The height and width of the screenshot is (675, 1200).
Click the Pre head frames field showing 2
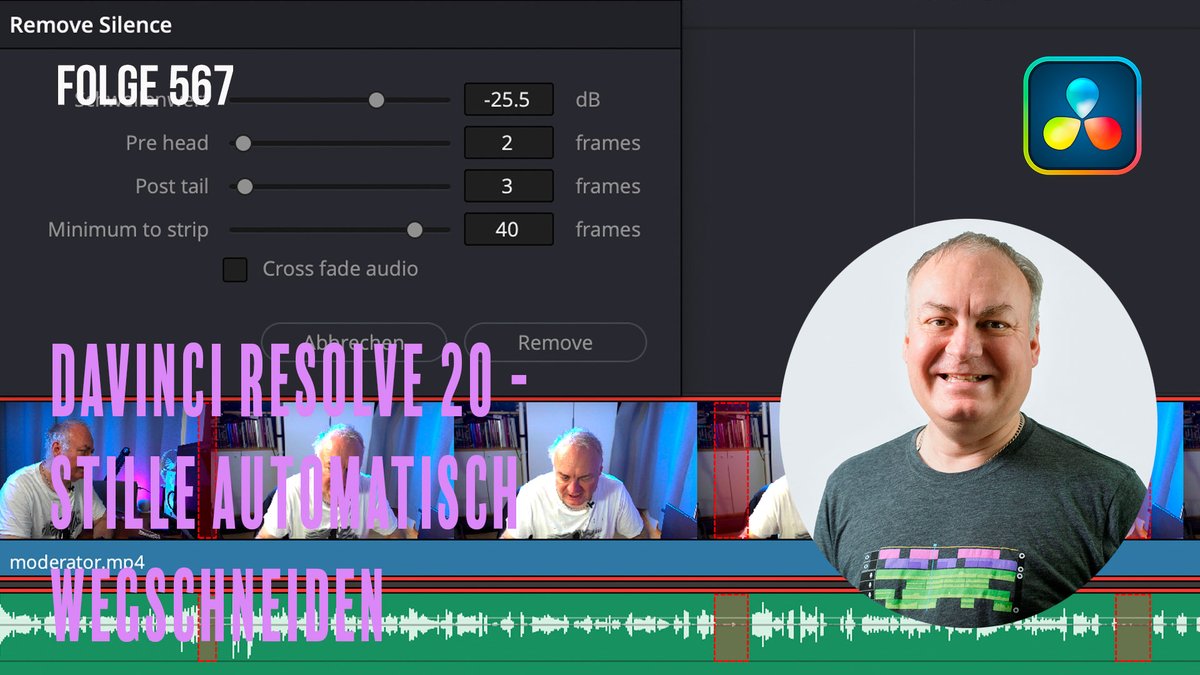pos(508,143)
